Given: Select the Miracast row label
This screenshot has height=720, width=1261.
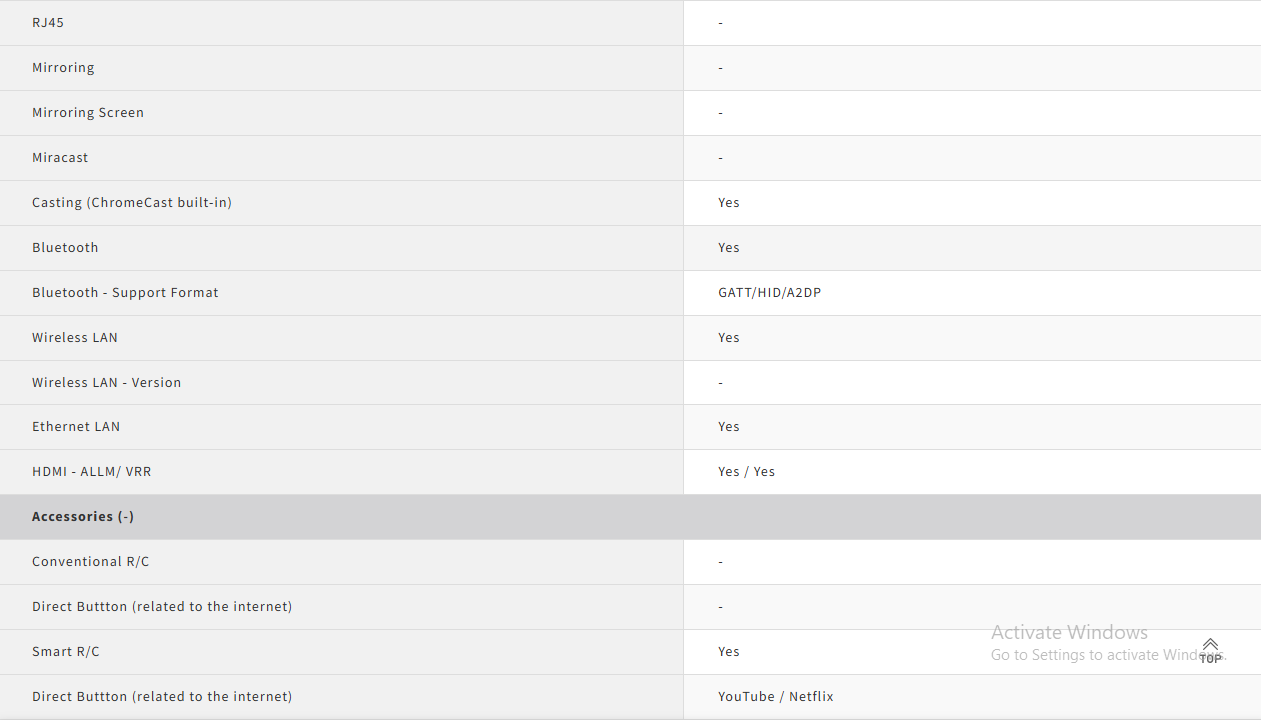Looking at the screenshot, I should (x=60, y=158).
